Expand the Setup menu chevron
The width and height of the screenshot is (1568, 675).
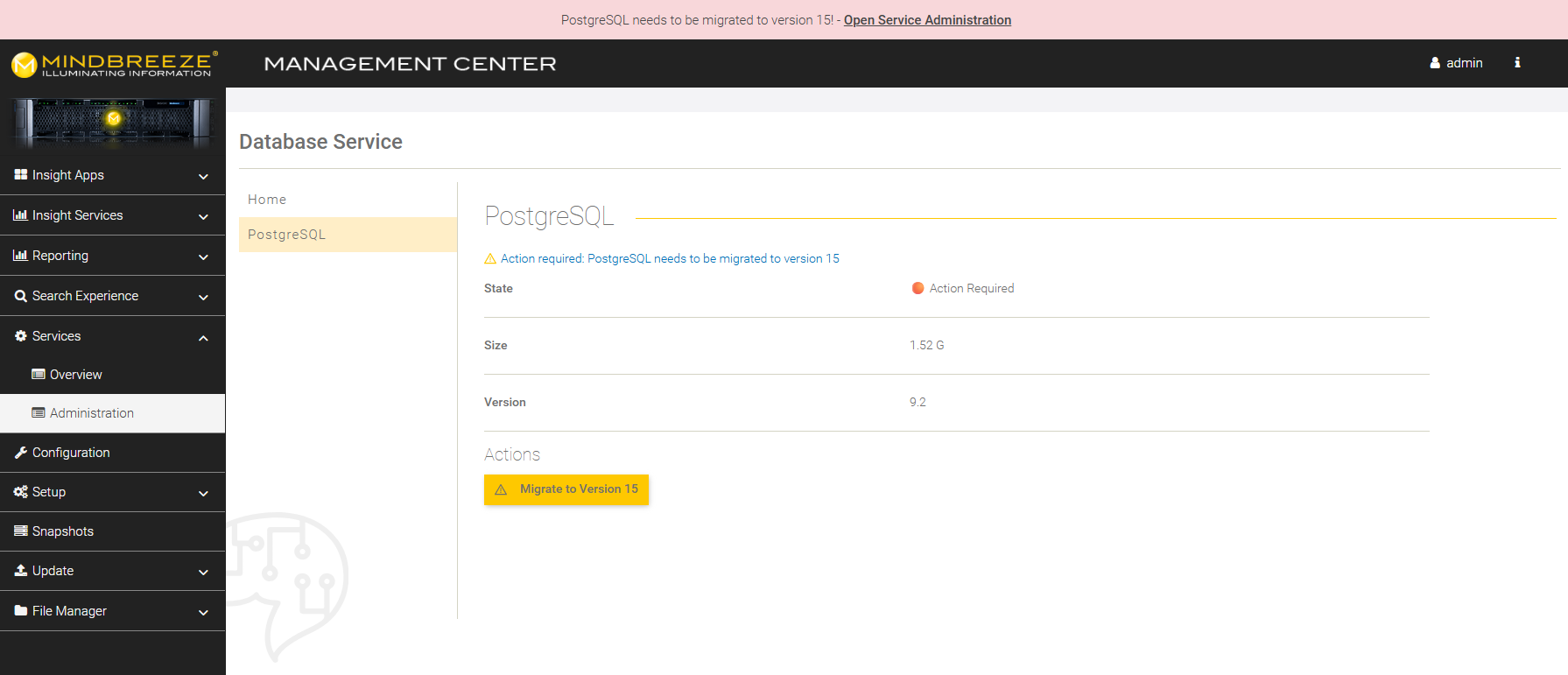point(203,493)
